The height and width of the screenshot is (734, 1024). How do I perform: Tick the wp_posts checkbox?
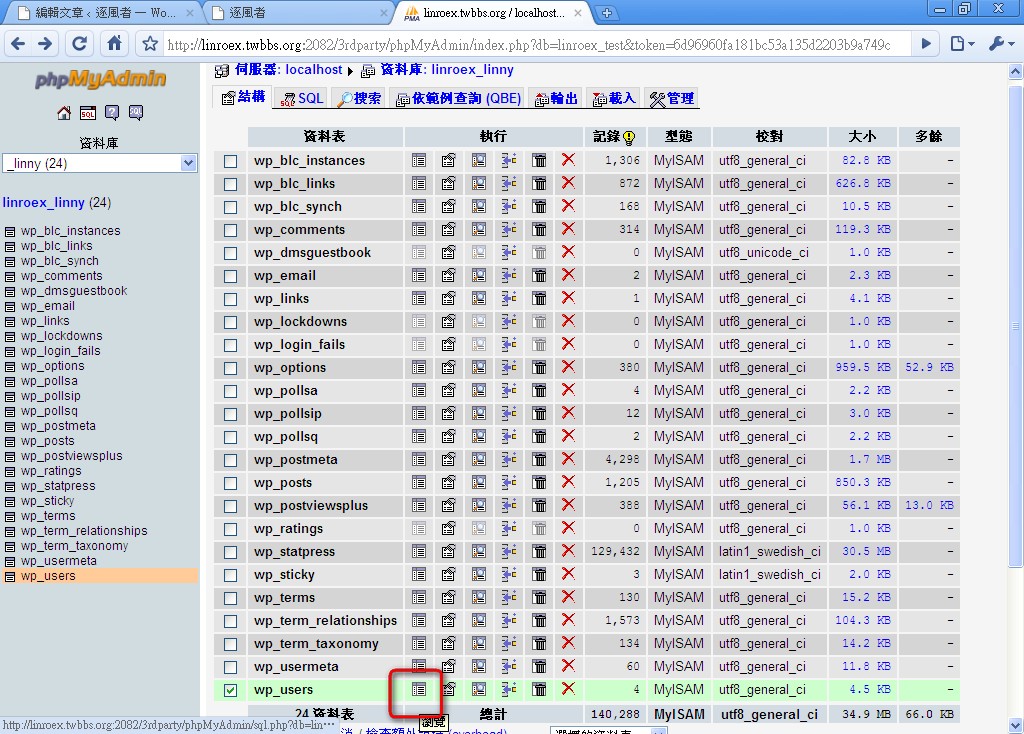pos(231,483)
